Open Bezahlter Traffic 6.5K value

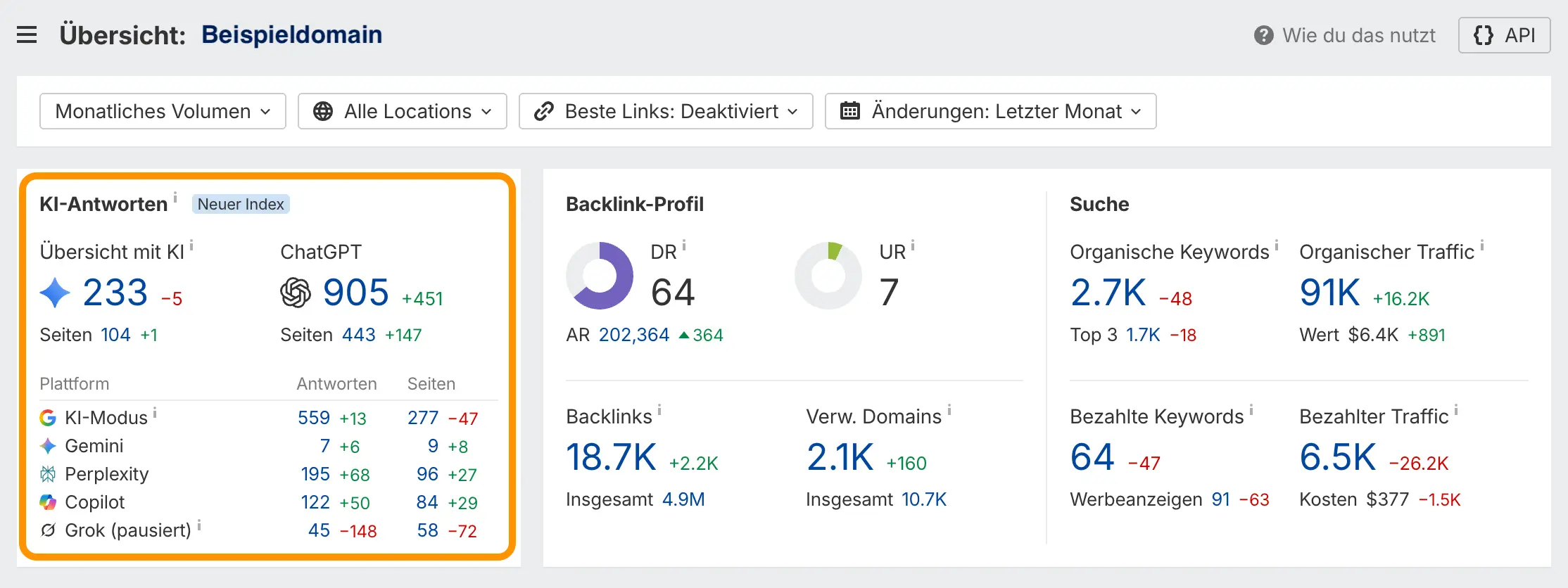tap(1338, 457)
